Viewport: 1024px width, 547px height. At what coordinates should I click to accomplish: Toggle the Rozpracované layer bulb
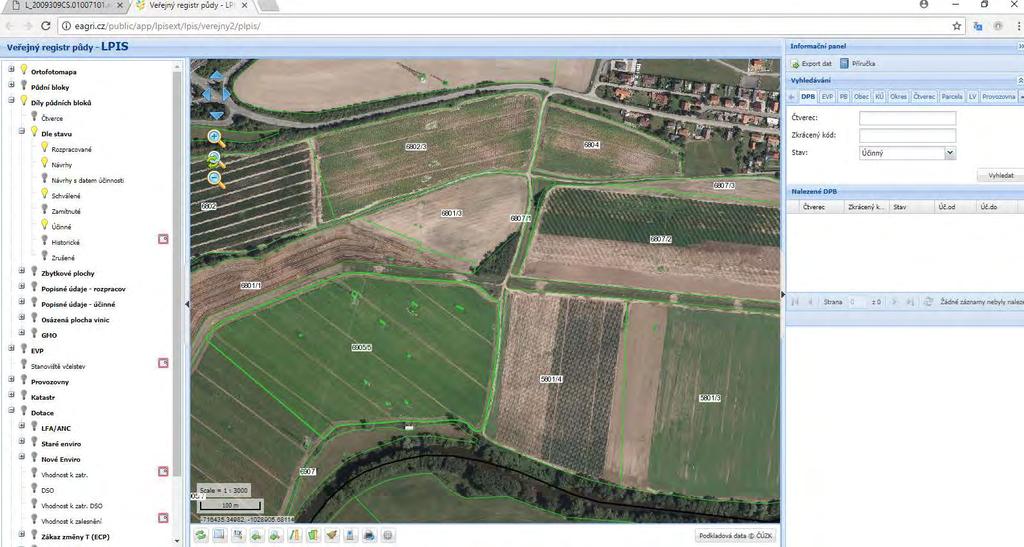click(44, 147)
